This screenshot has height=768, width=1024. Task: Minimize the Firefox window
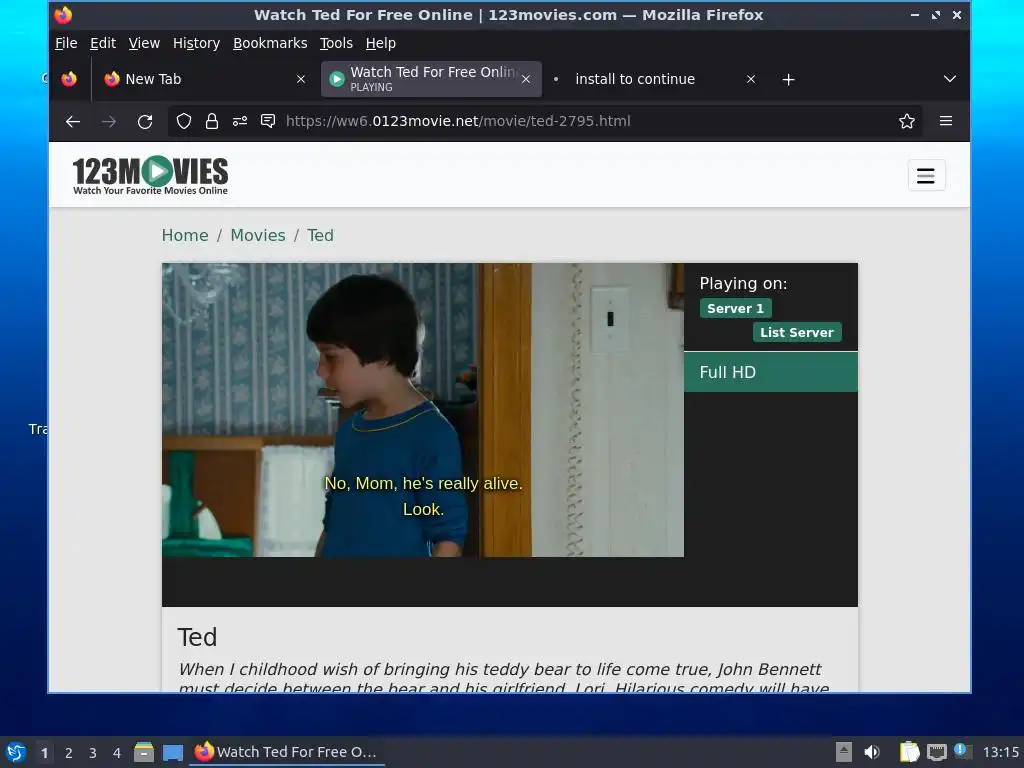(915, 15)
